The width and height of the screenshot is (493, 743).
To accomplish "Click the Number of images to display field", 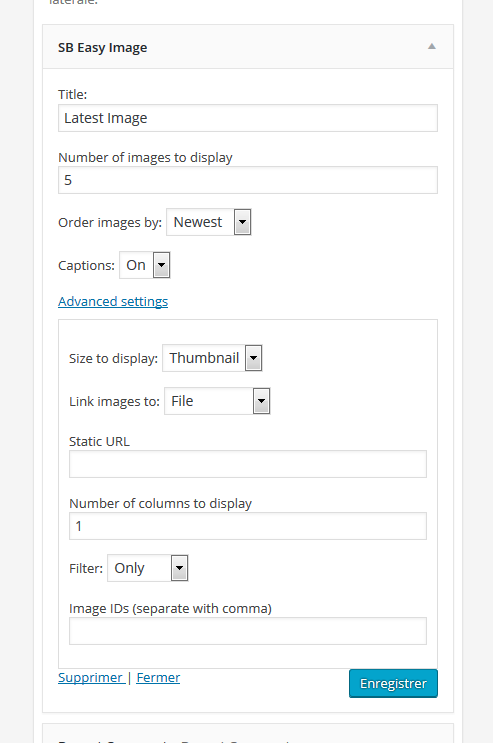I will point(248,180).
